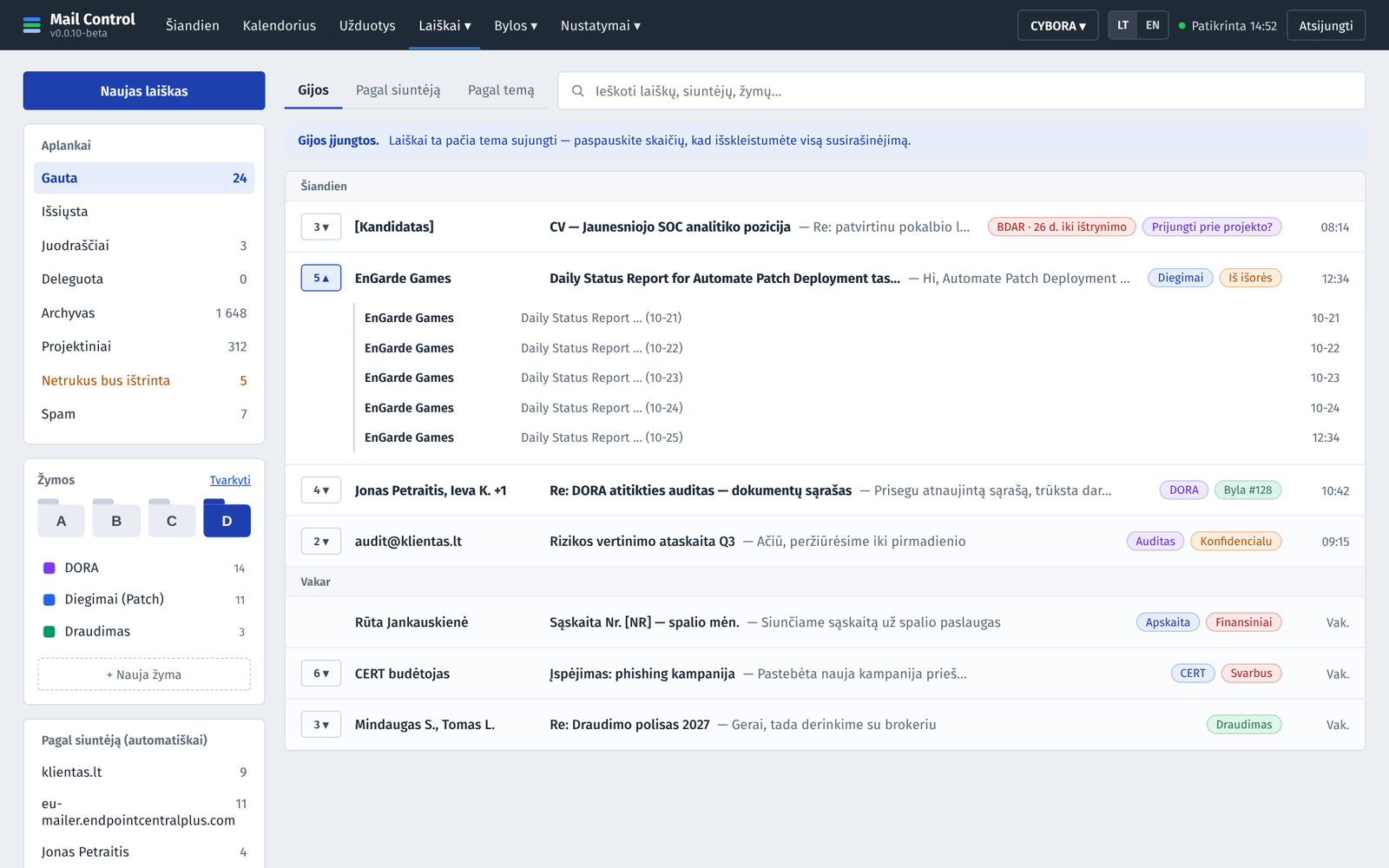Click the Mail Control logo icon
The height and width of the screenshot is (868, 1389).
click(32, 25)
